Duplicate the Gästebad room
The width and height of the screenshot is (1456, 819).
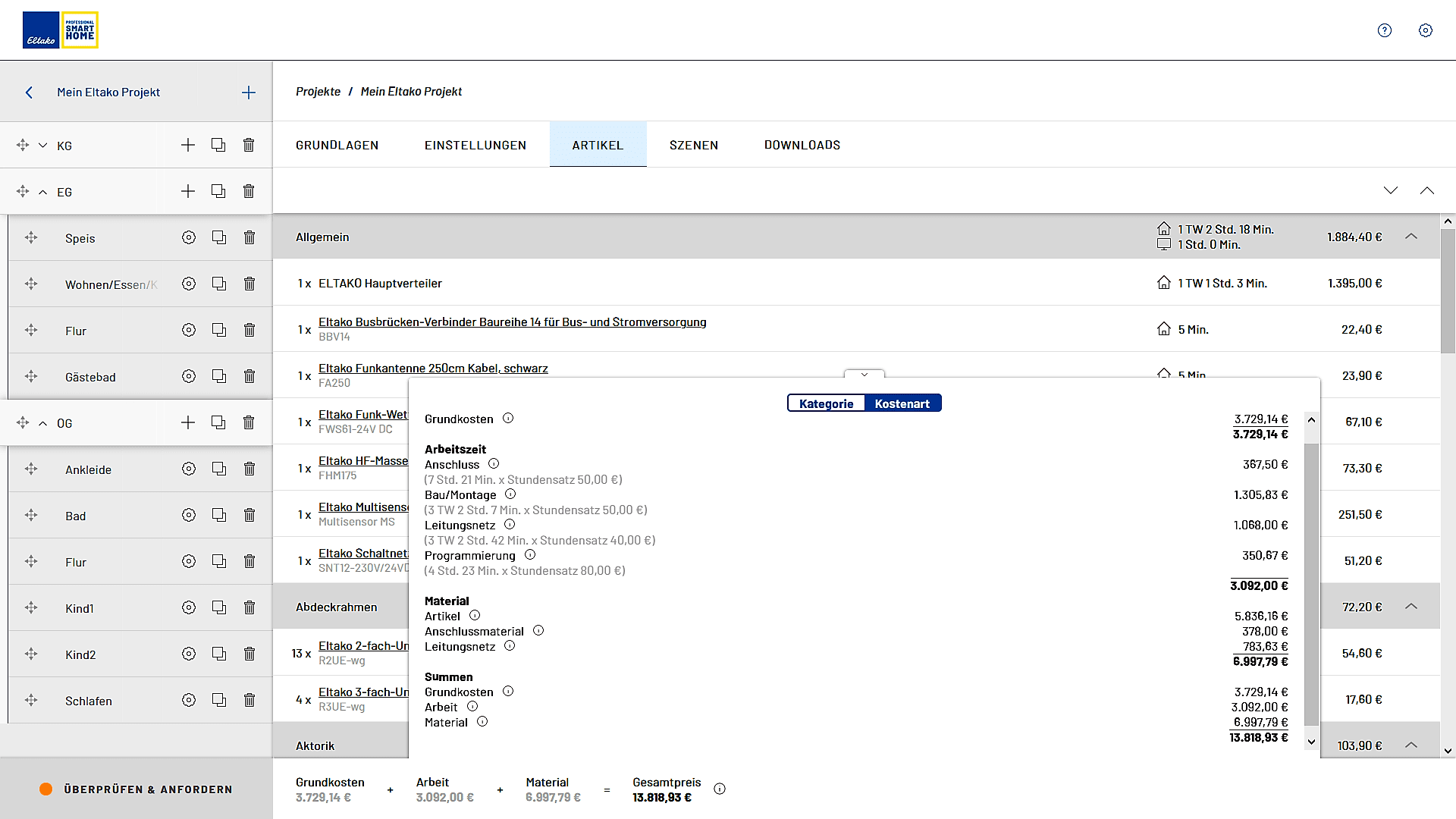218,376
